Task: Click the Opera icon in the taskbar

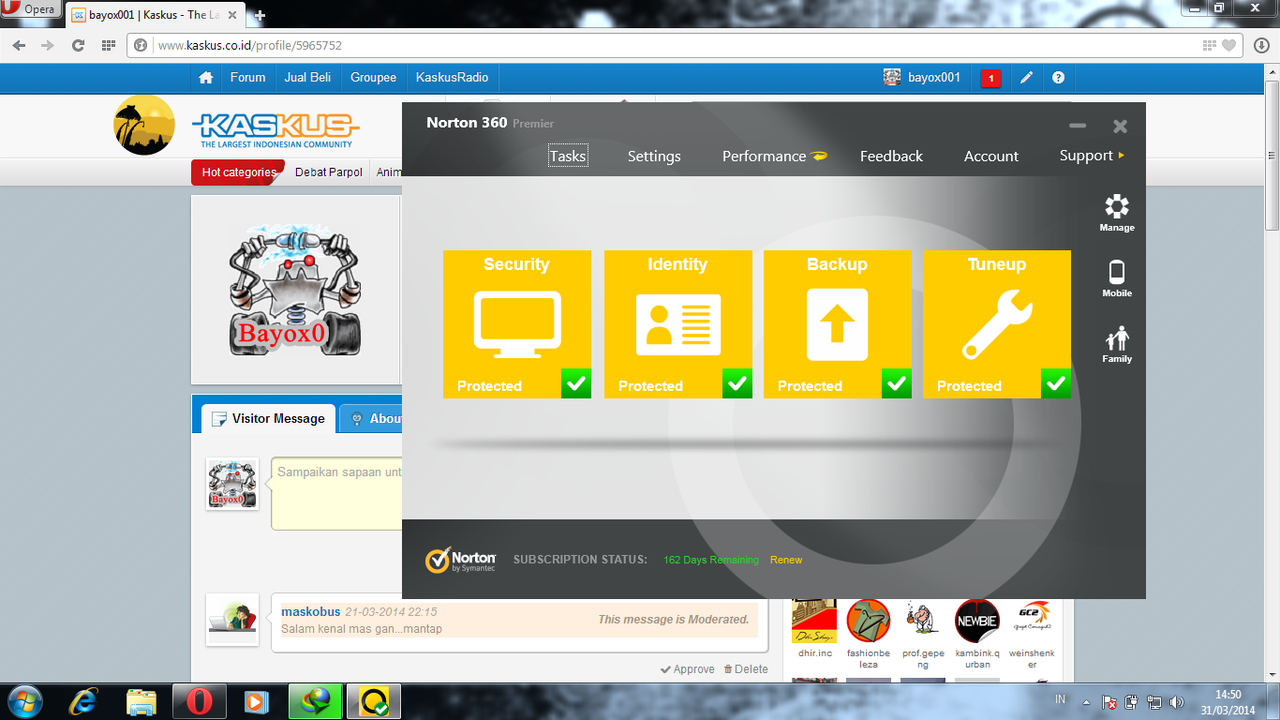Action: (199, 701)
